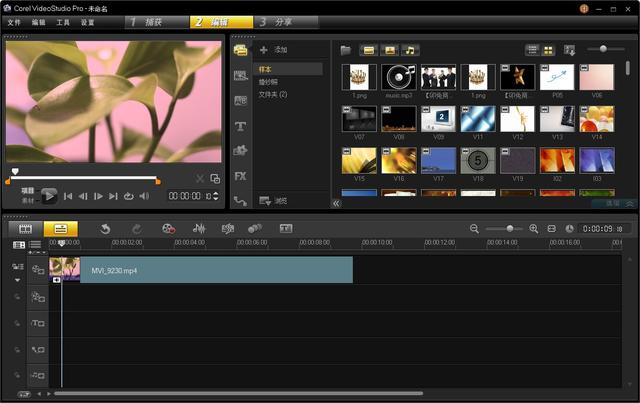The width and height of the screenshot is (640, 403).
Task: Open the 工具 menu
Action: coord(62,22)
